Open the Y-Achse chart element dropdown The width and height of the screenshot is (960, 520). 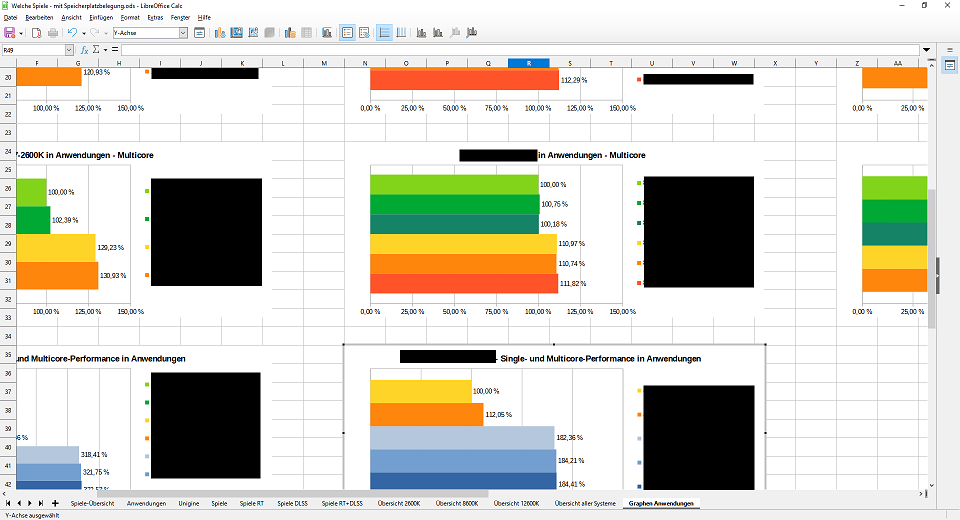click(183, 33)
